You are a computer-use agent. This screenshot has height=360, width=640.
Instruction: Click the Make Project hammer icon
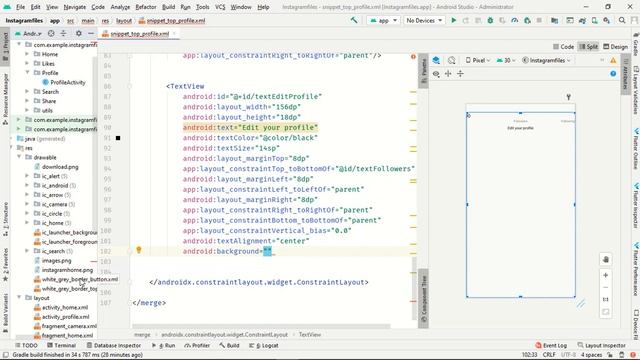click(354, 20)
